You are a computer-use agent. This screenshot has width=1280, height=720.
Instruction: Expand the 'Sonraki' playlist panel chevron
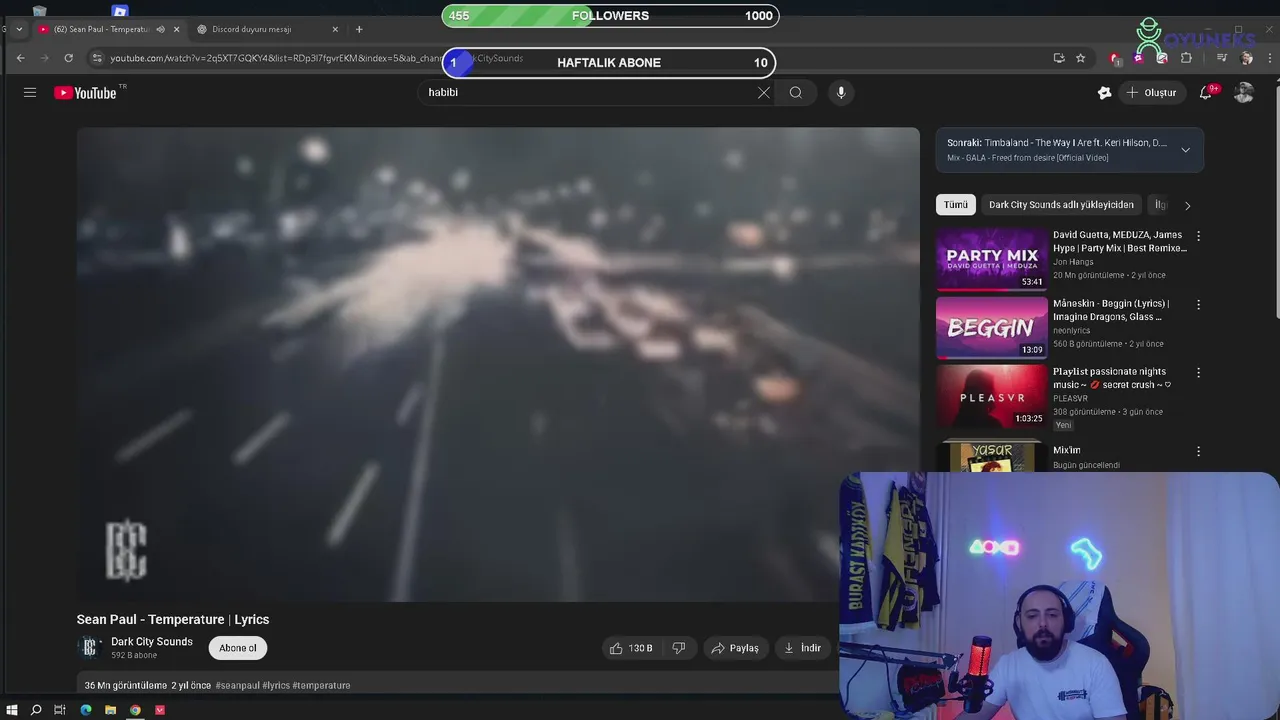click(1185, 150)
